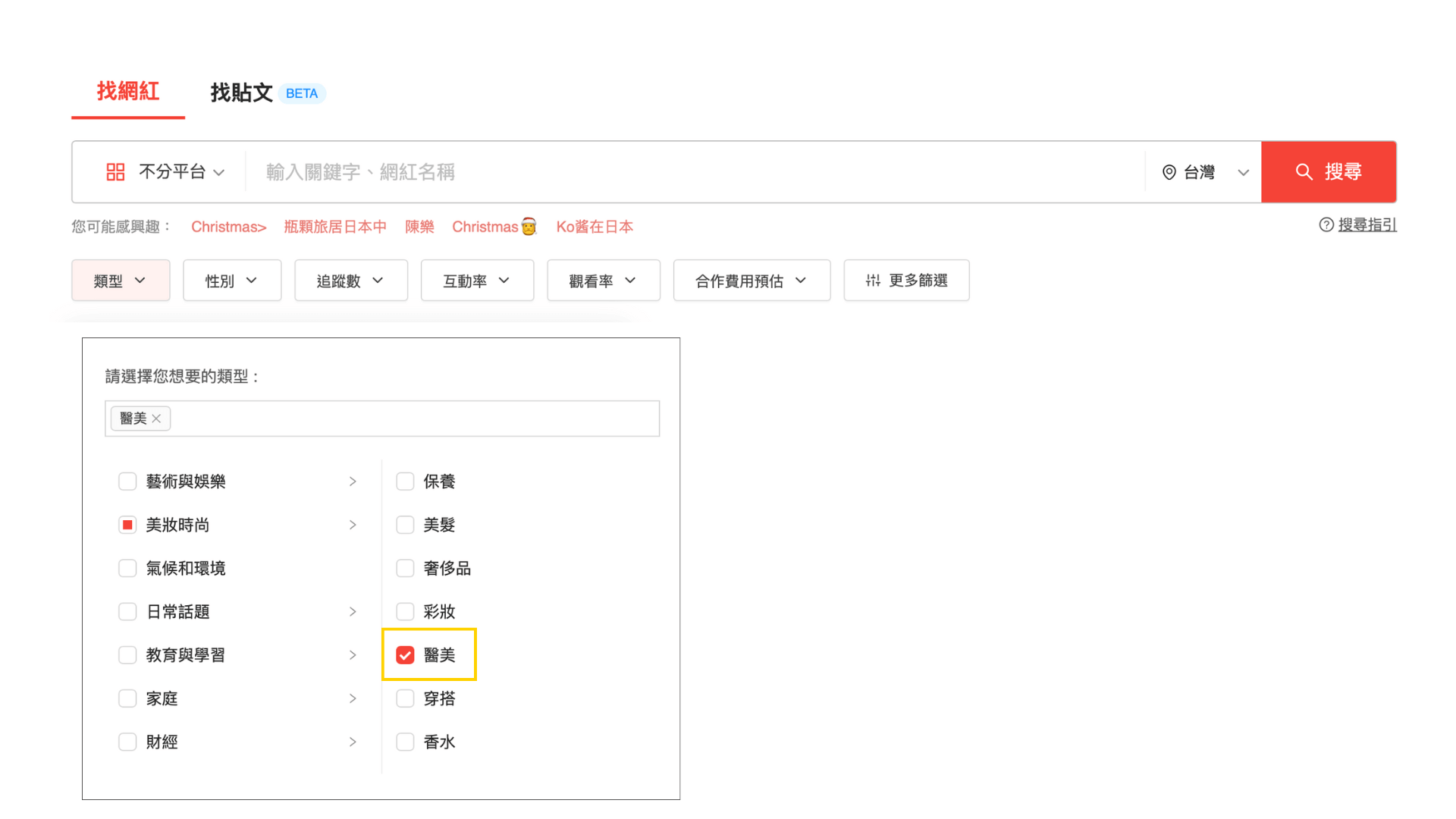
Task: Open the 觀看率 filter dropdown
Action: tap(604, 281)
